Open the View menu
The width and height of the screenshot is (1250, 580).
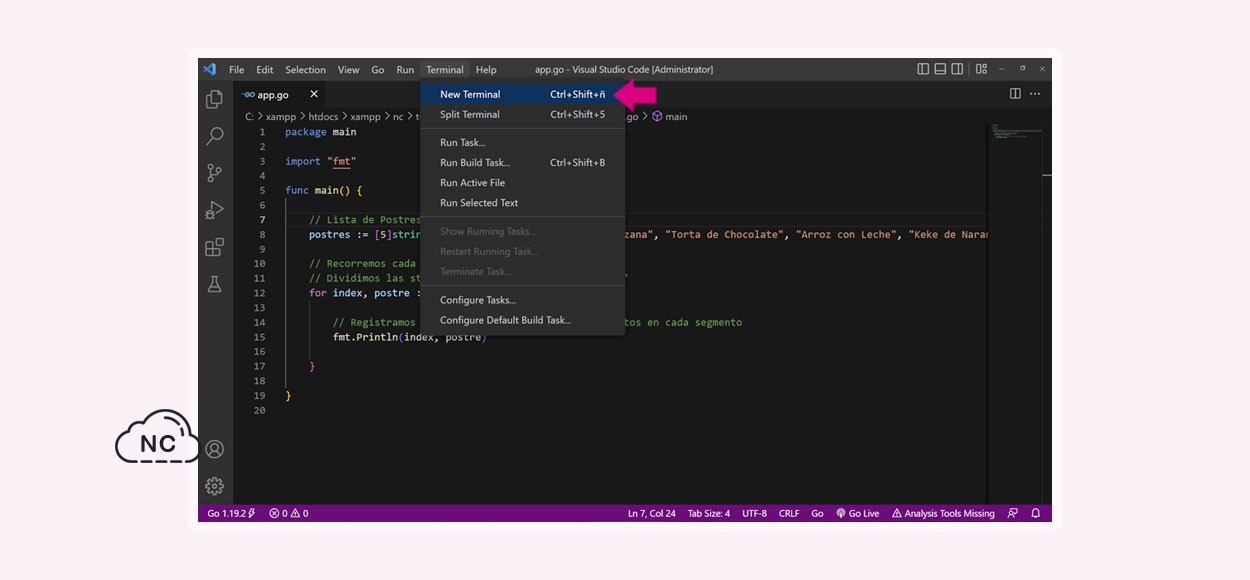tap(348, 70)
